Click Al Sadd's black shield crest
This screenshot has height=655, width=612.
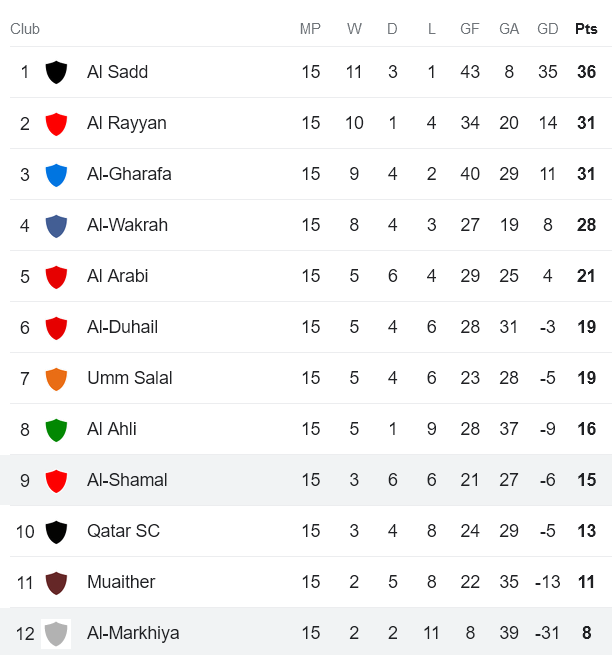tap(56, 72)
